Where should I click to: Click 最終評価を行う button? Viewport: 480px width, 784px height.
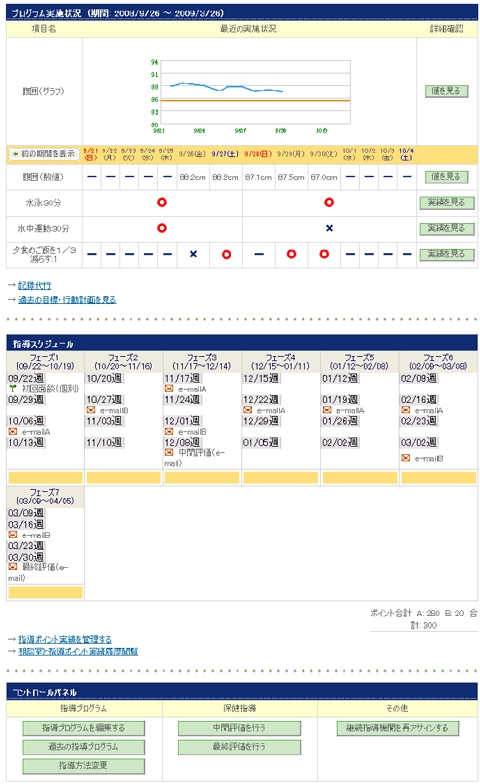[240, 747]
